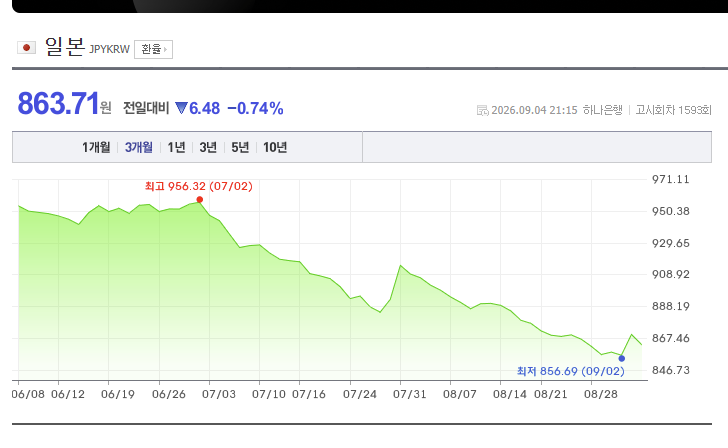
Task: Click the chart spike peak near 07/31
Action: point(400,265)
